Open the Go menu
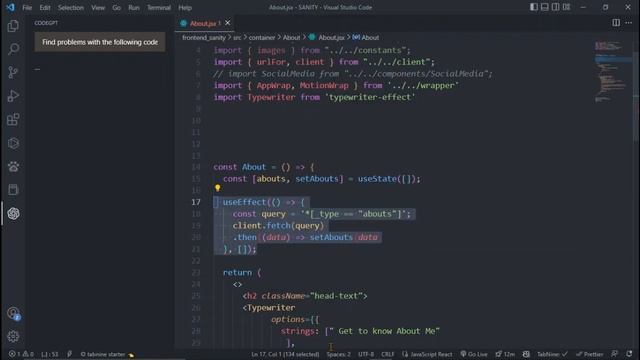 click(x=116, y=7)
